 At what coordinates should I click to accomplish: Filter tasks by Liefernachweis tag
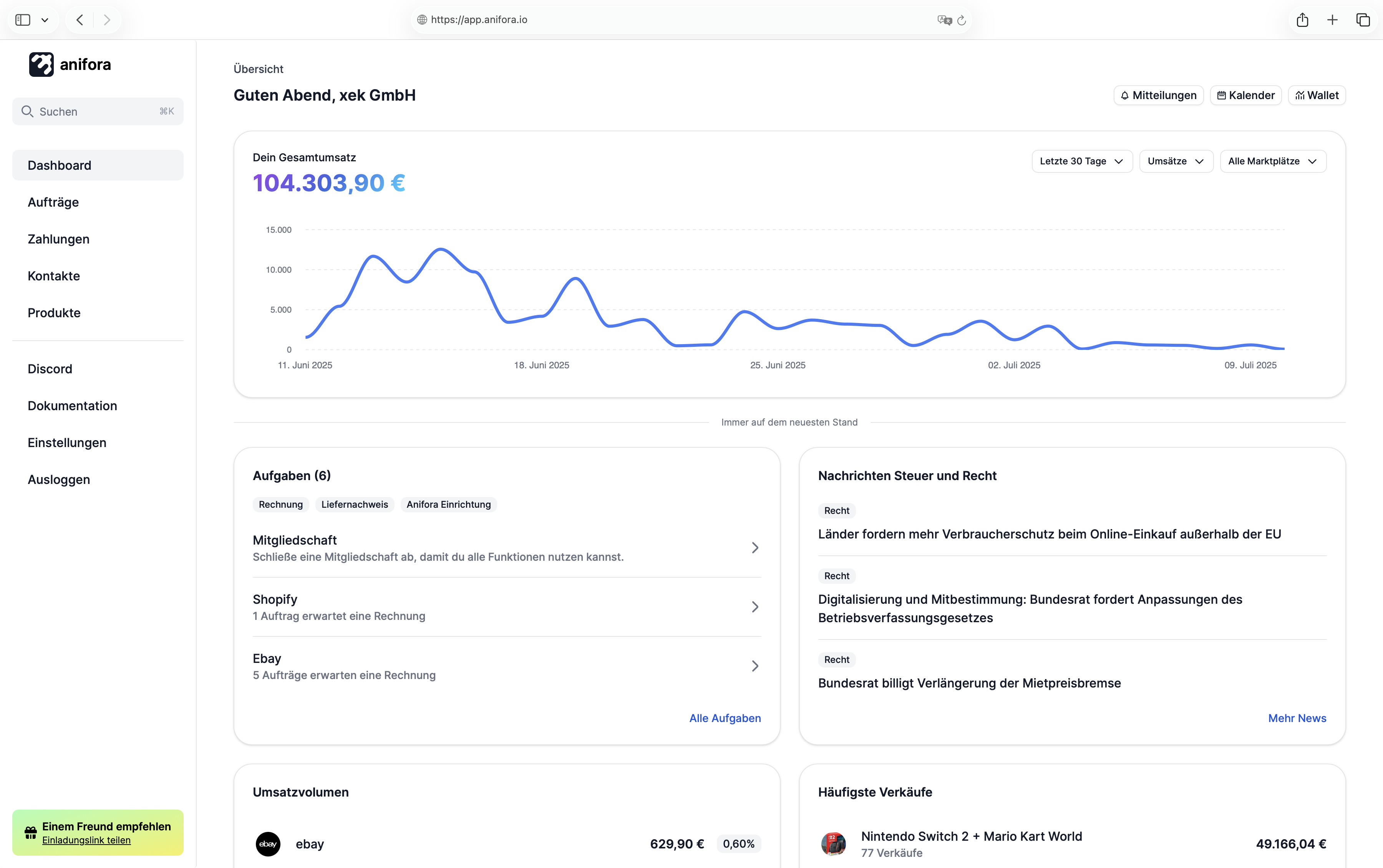(354, 505)
